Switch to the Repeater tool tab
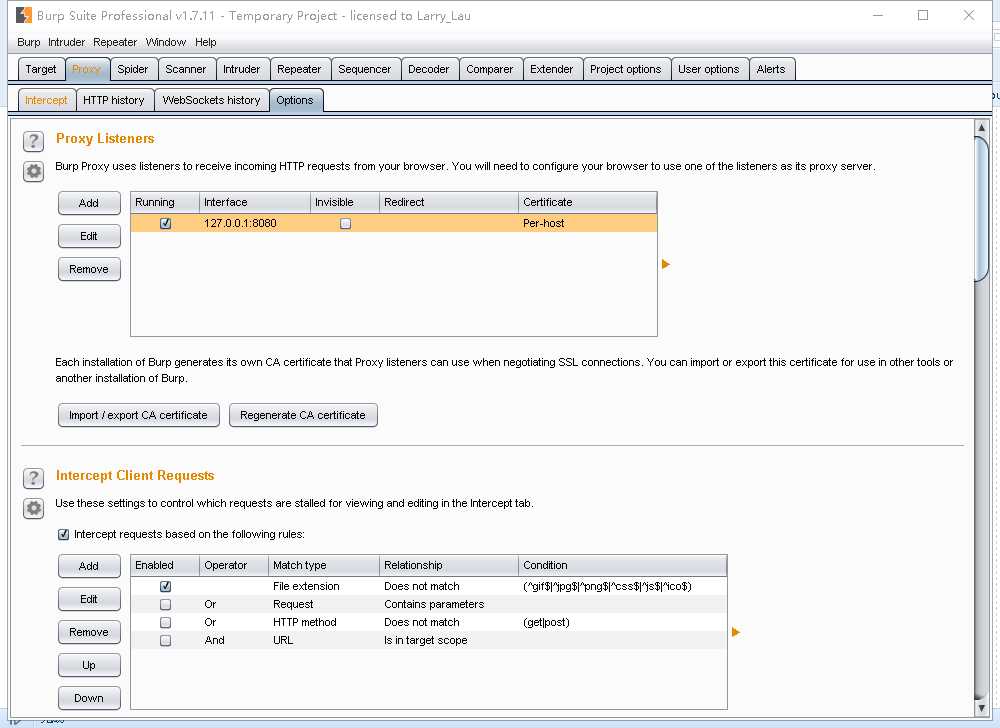Viewport: 1000px width, 728px height. click(x=299, y=69)
